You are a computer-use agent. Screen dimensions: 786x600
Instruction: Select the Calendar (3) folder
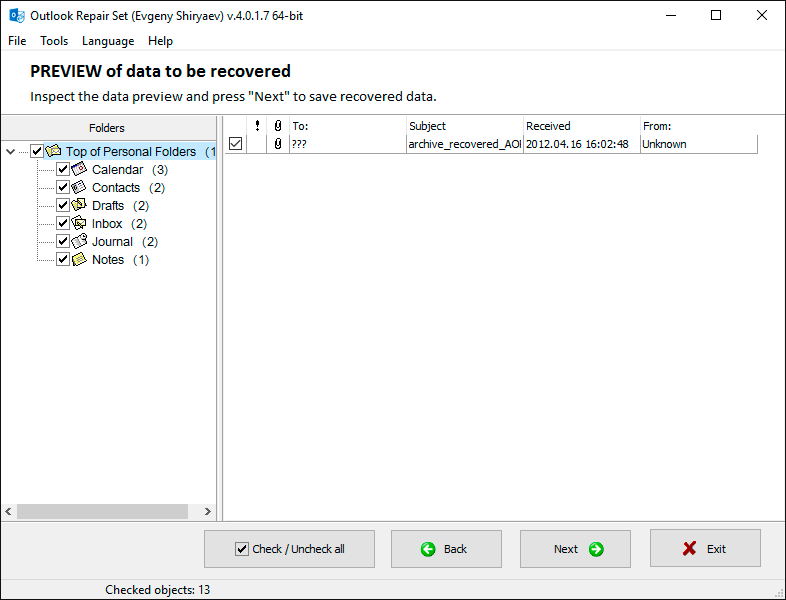(130, 169)
